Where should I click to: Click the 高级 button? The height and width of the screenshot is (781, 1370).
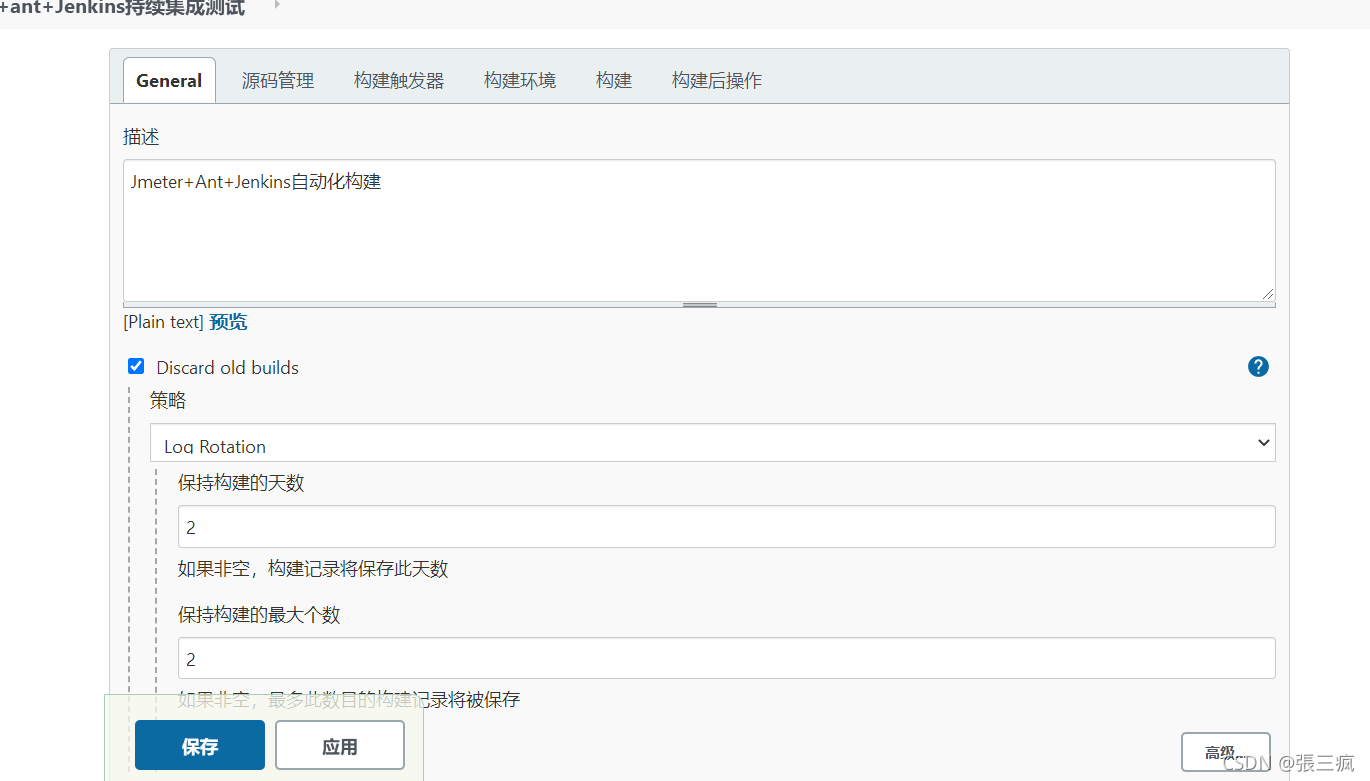(x=1225, y=752)
